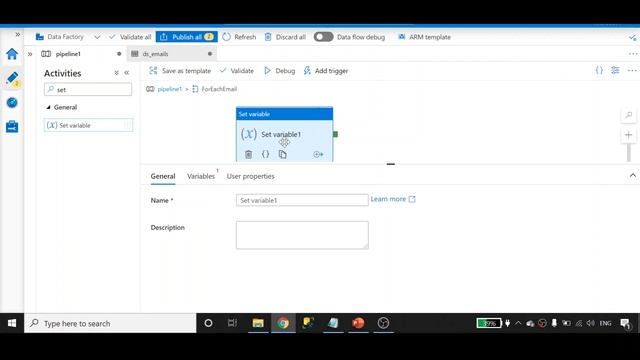Zoom in the canvas with plus button
Screen dimensions: 640x360
tap(629, 135)
